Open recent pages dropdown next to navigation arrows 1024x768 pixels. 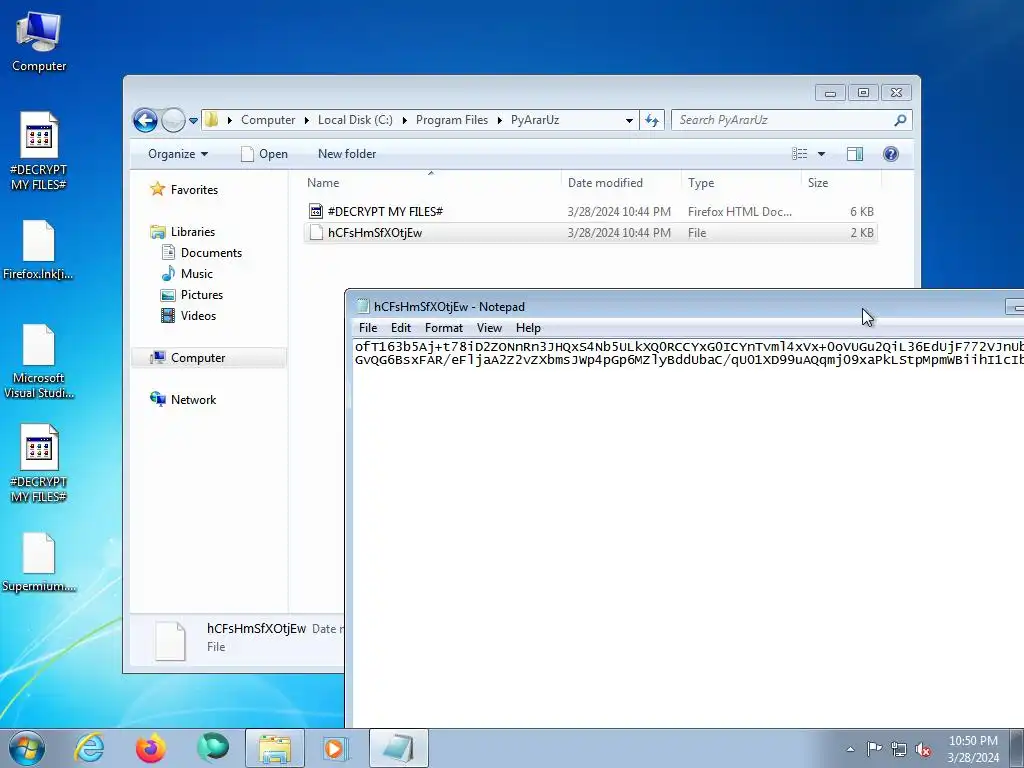pos(193,121)
